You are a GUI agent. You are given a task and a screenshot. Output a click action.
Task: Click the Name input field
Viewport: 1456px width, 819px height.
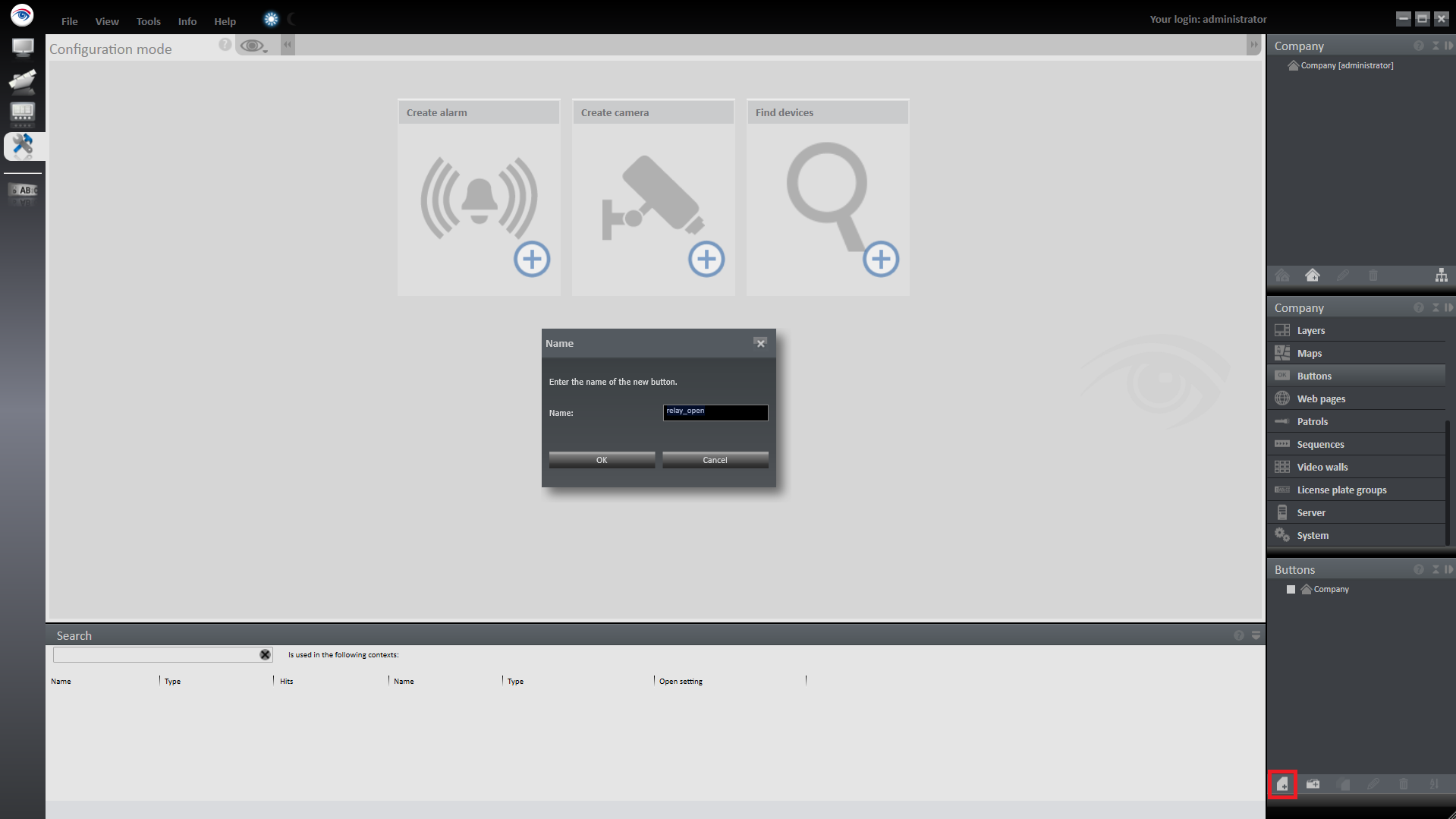point(715,412)
